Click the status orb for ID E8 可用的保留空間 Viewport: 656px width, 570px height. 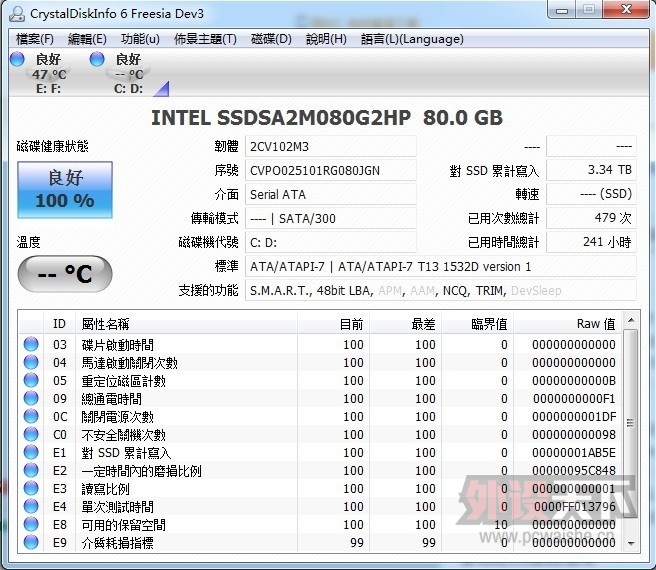[31, 524]
